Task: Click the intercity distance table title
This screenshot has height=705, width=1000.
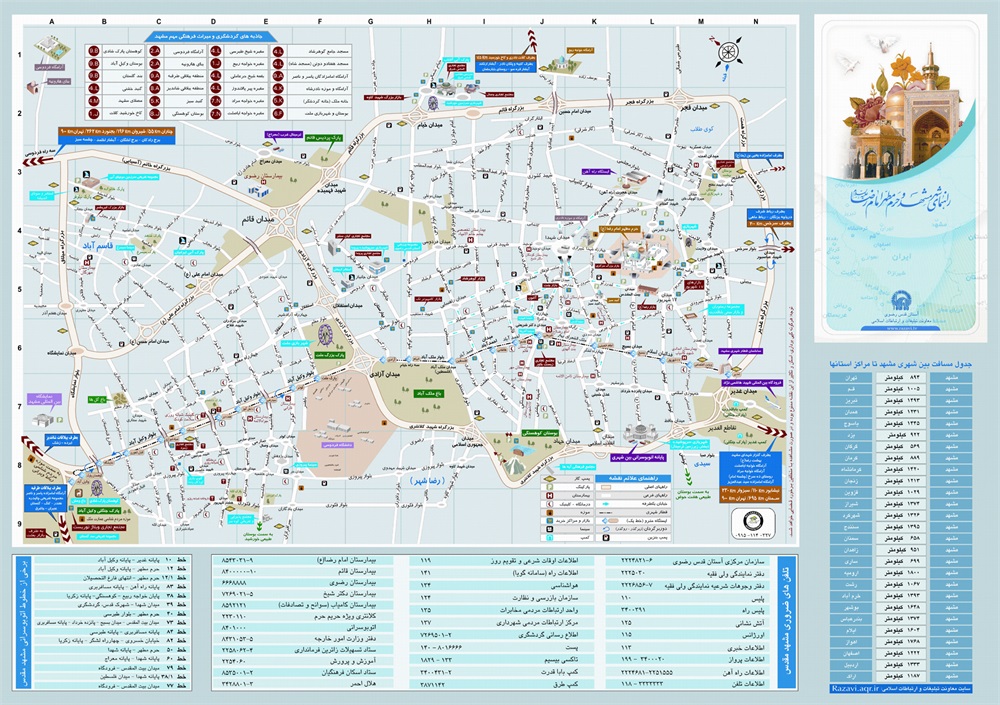Action: tap(903, 365)
